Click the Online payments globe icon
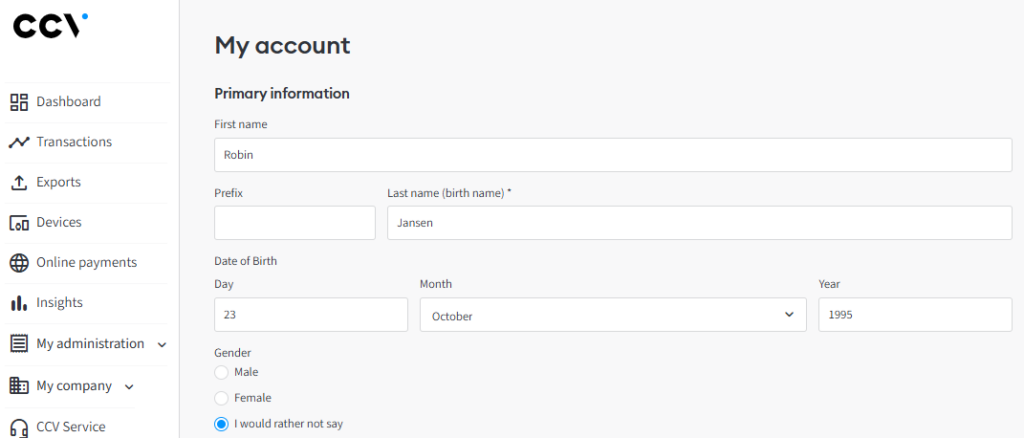The height and width of the screenshot is (438, 1024). 19,262
